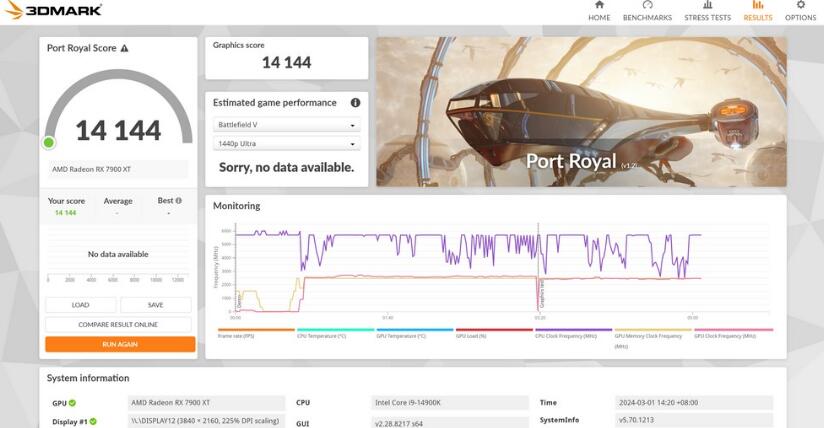Click the Monitoring heading
Image resolution: width=824 pixels, height=428 pixels.
[236, 206]
